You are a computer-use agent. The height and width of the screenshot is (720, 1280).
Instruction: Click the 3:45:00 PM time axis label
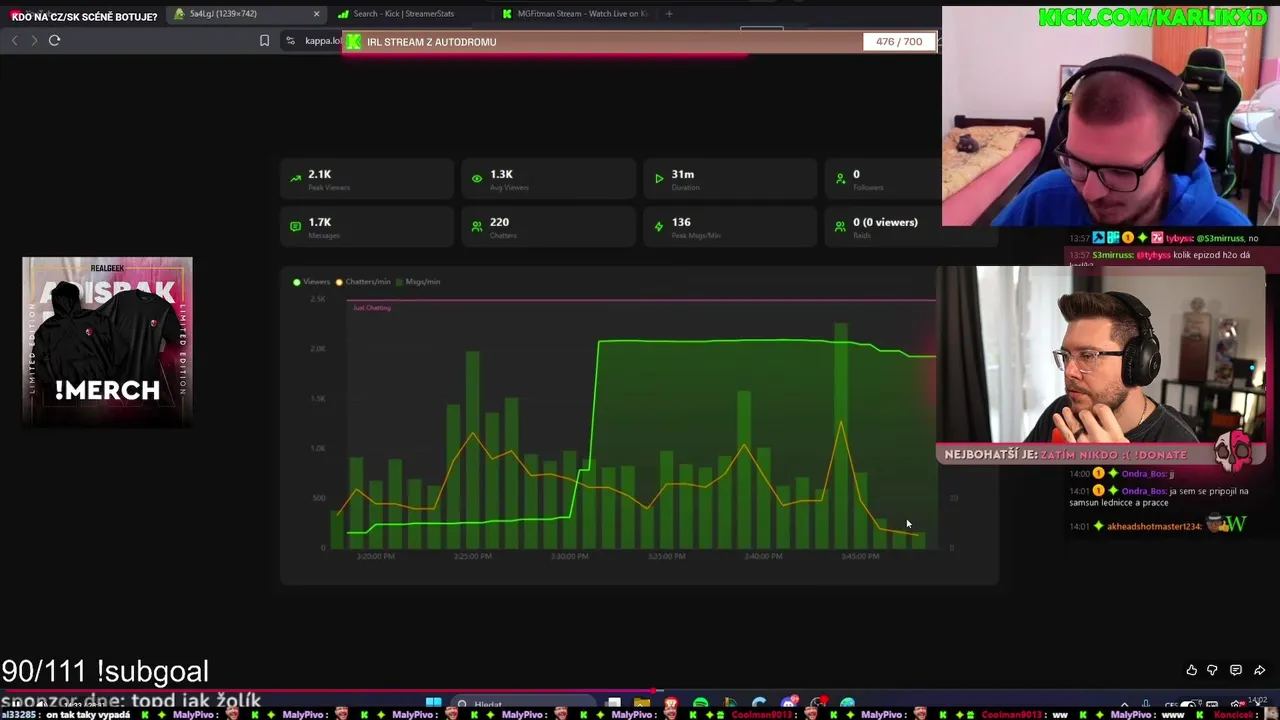click(860, 556)
